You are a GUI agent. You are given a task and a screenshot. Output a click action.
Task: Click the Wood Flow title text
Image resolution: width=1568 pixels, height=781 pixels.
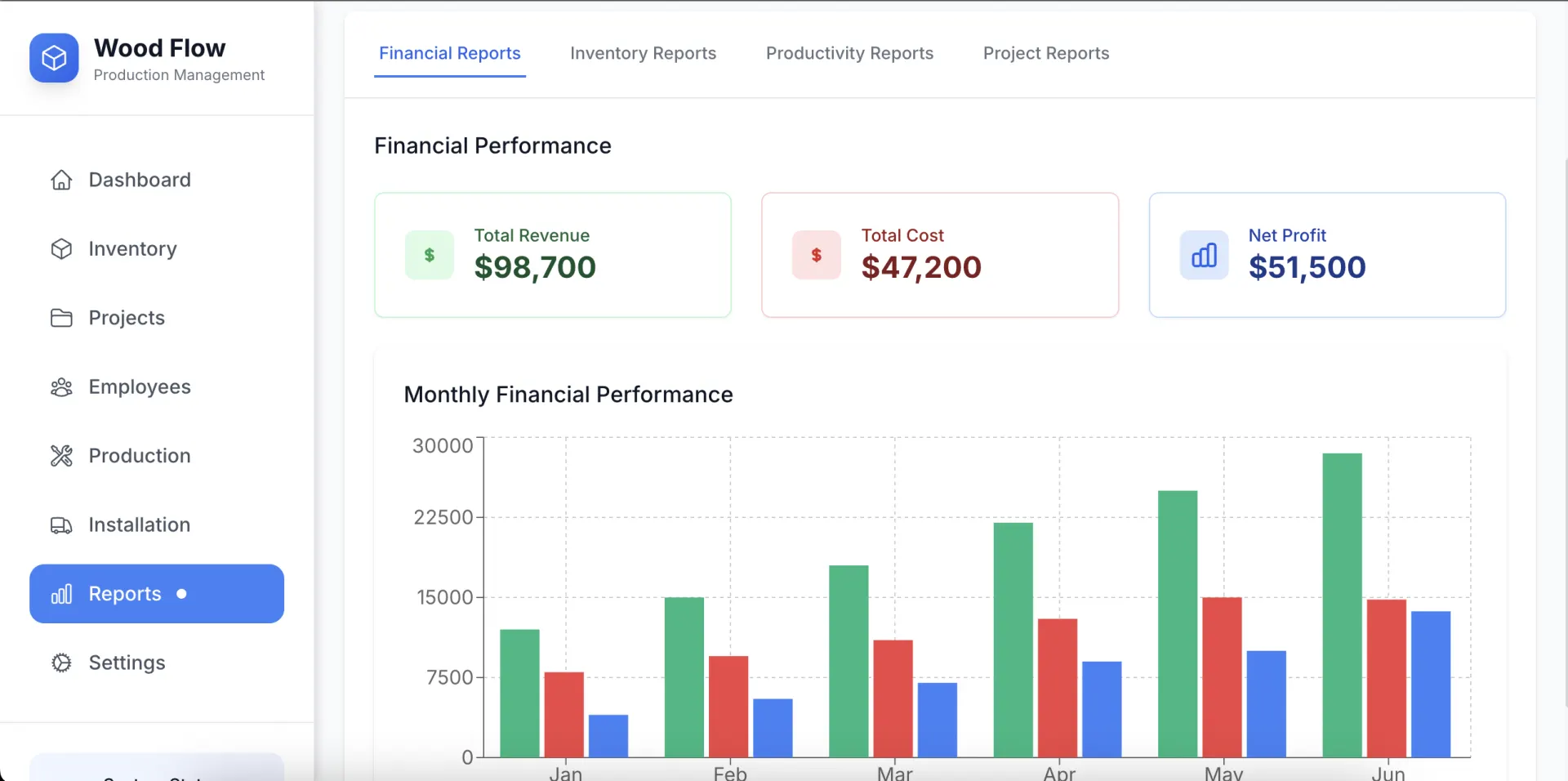(160, 48)
